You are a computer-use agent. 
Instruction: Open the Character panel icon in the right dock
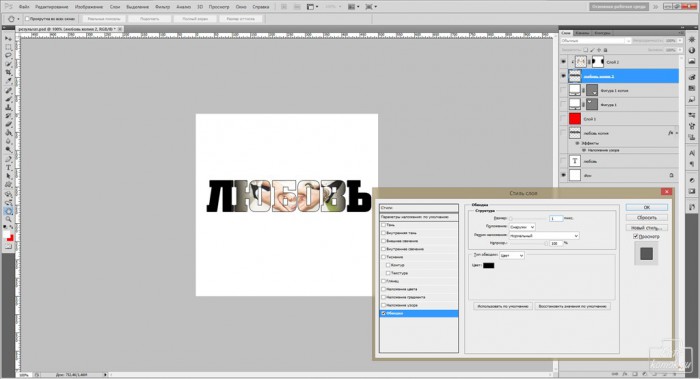pos(692,153)
